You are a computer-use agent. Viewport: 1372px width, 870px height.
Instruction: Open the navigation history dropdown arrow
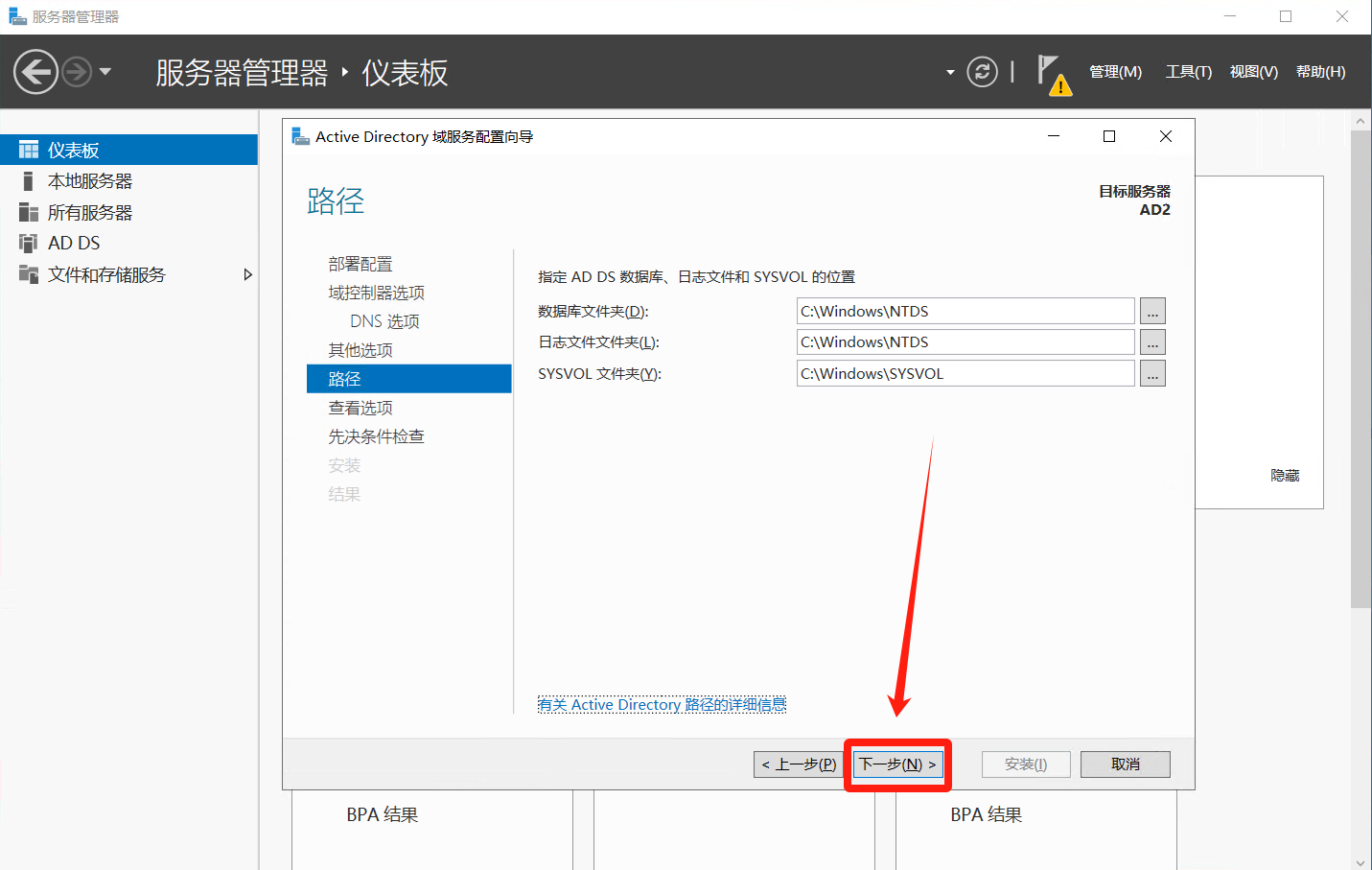105,72
